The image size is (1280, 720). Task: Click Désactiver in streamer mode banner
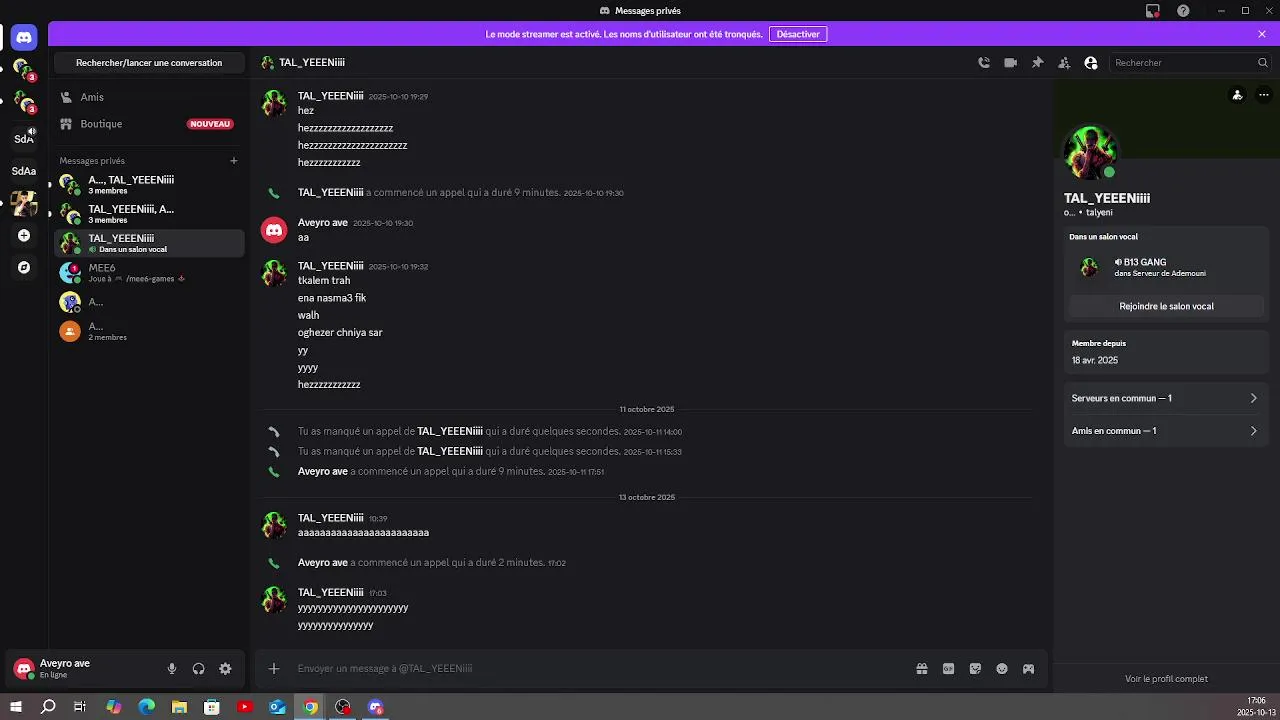[x=798, y=34]
